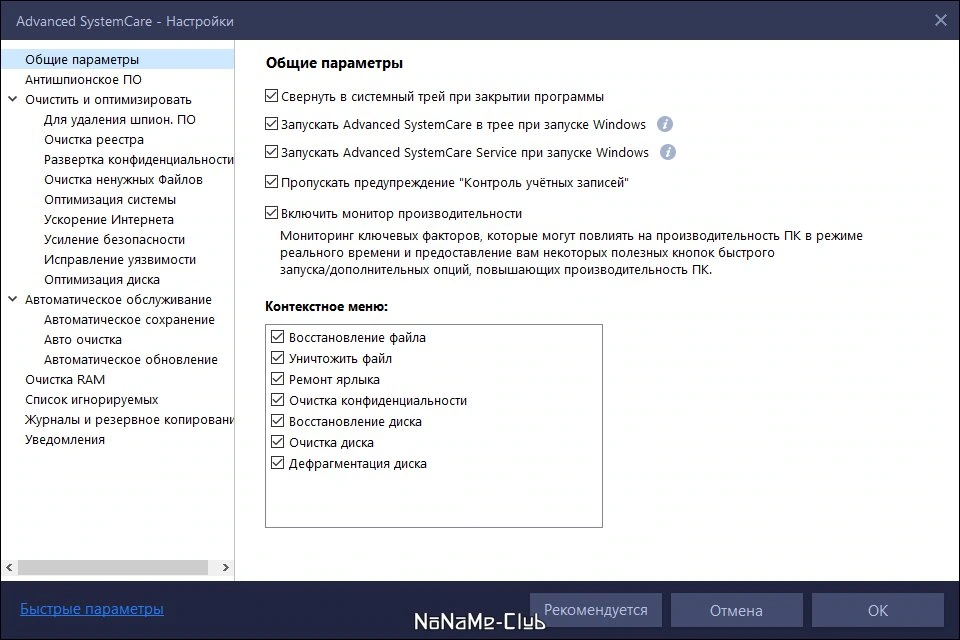Open "Авто очистка" settings

[83, 340]
